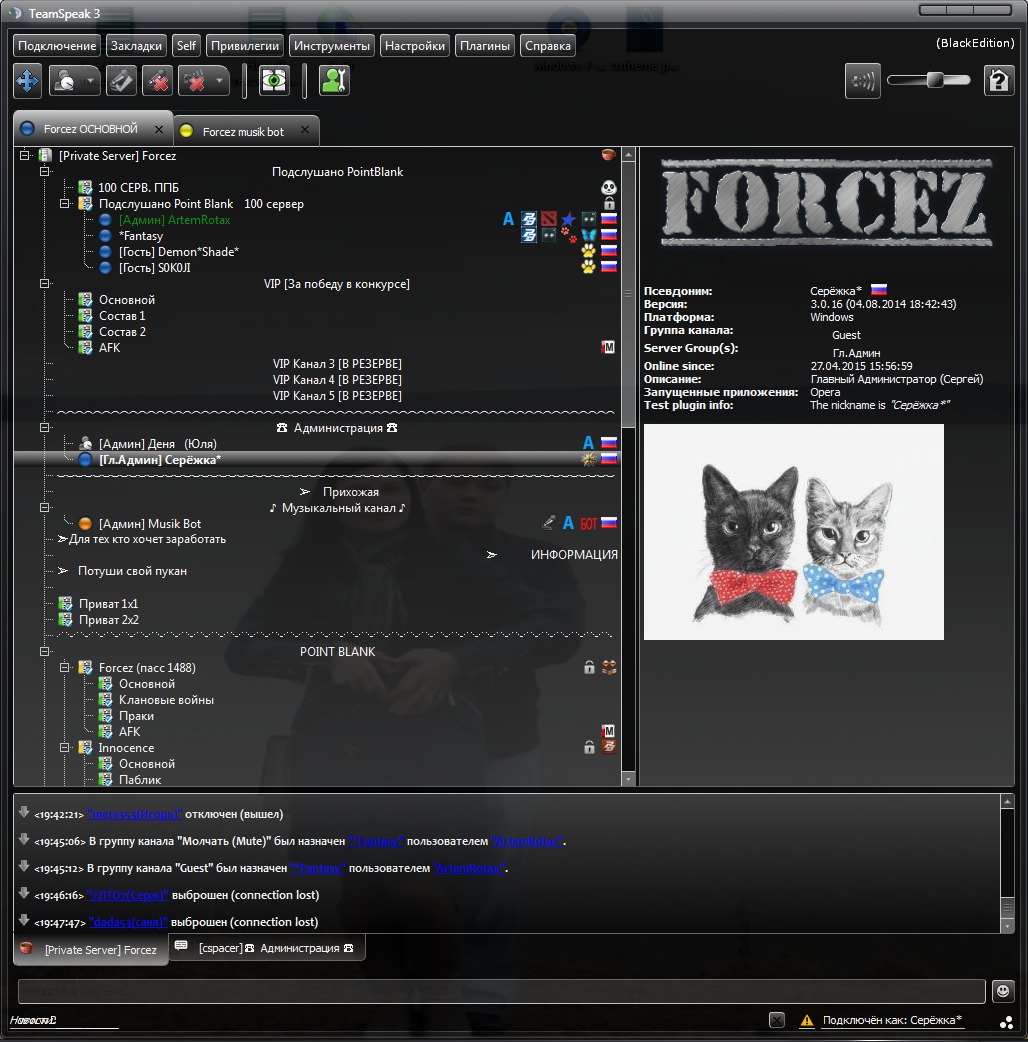Viewport: 1028px width, 1042px height.
Task: Open the speaker mute dropdown arrow
Action: [219, 81]
